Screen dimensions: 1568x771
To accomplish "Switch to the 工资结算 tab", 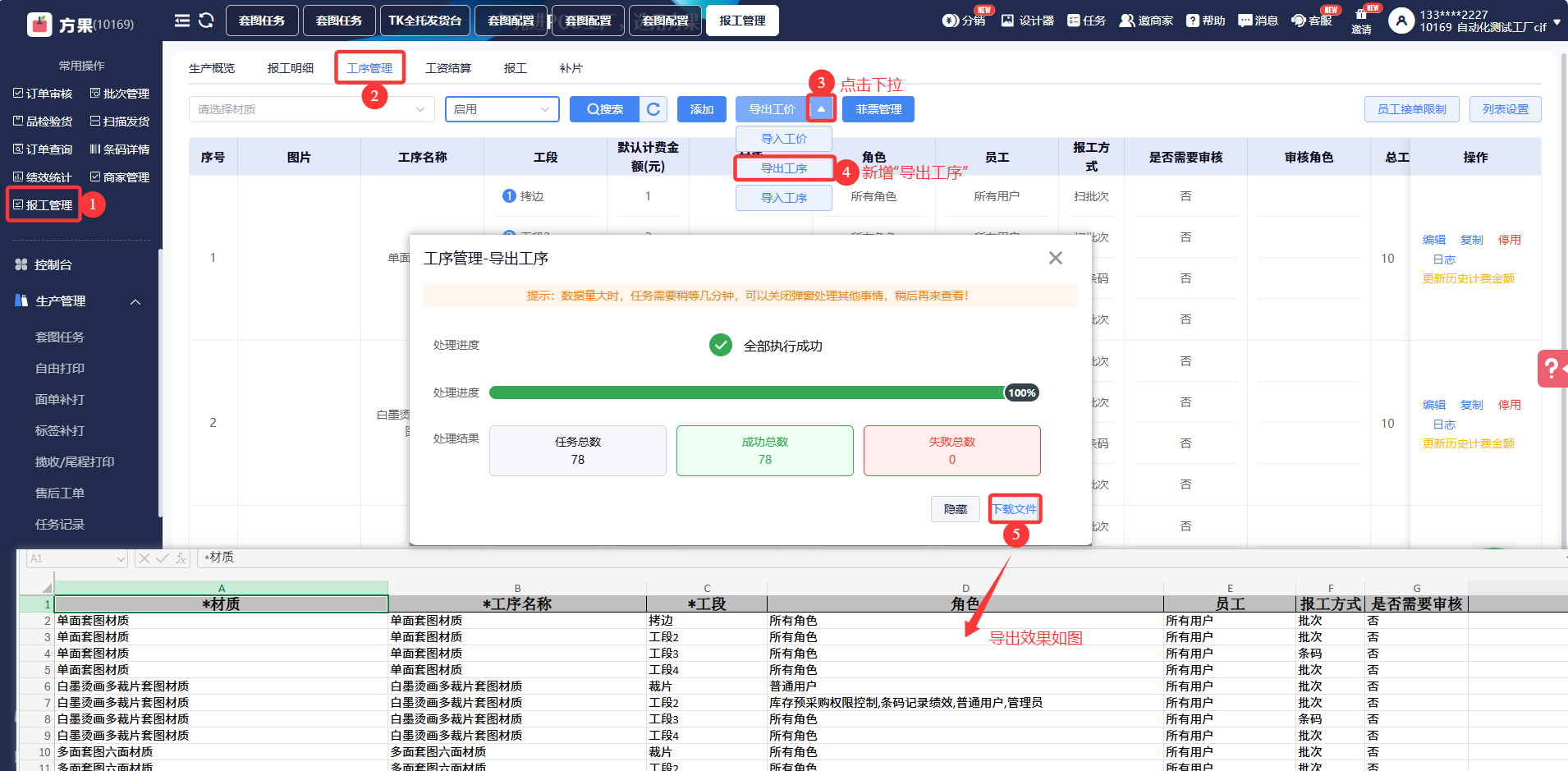I will coord(448,68).
